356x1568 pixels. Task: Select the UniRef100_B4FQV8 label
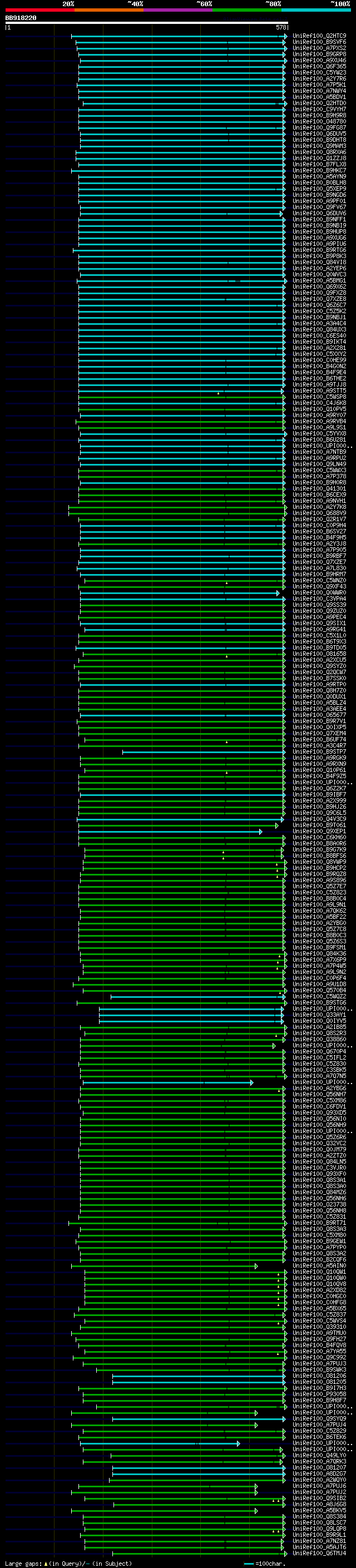point(319,1345)
